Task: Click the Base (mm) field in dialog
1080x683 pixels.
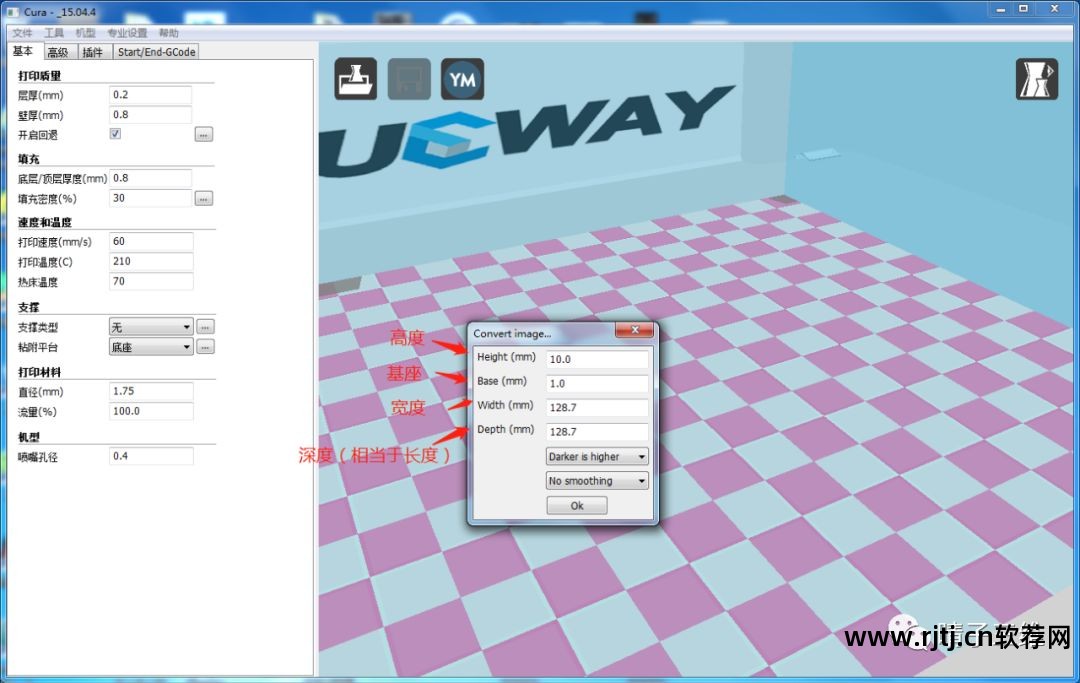Action: click(x=597, y=383)
